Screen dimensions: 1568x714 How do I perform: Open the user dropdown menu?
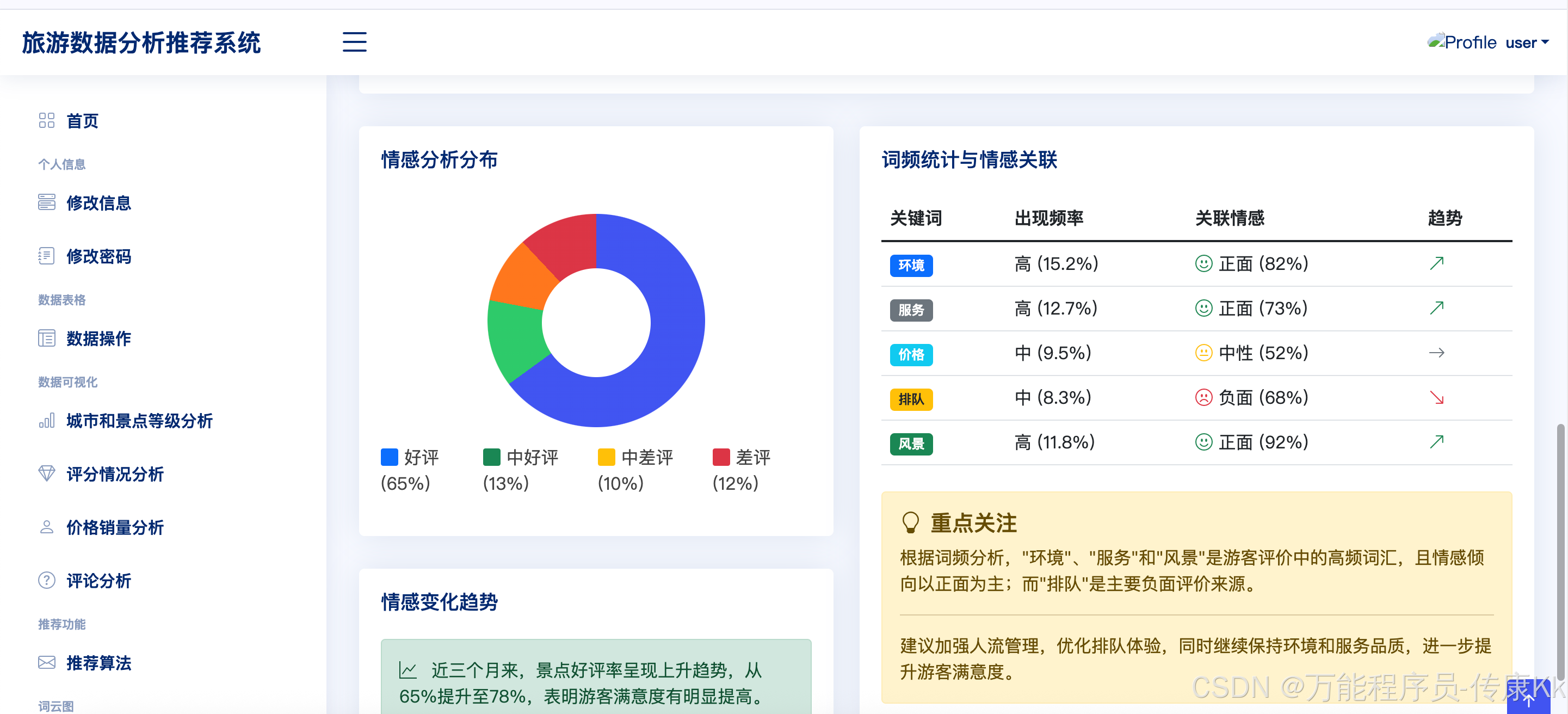pos(1526,42)
